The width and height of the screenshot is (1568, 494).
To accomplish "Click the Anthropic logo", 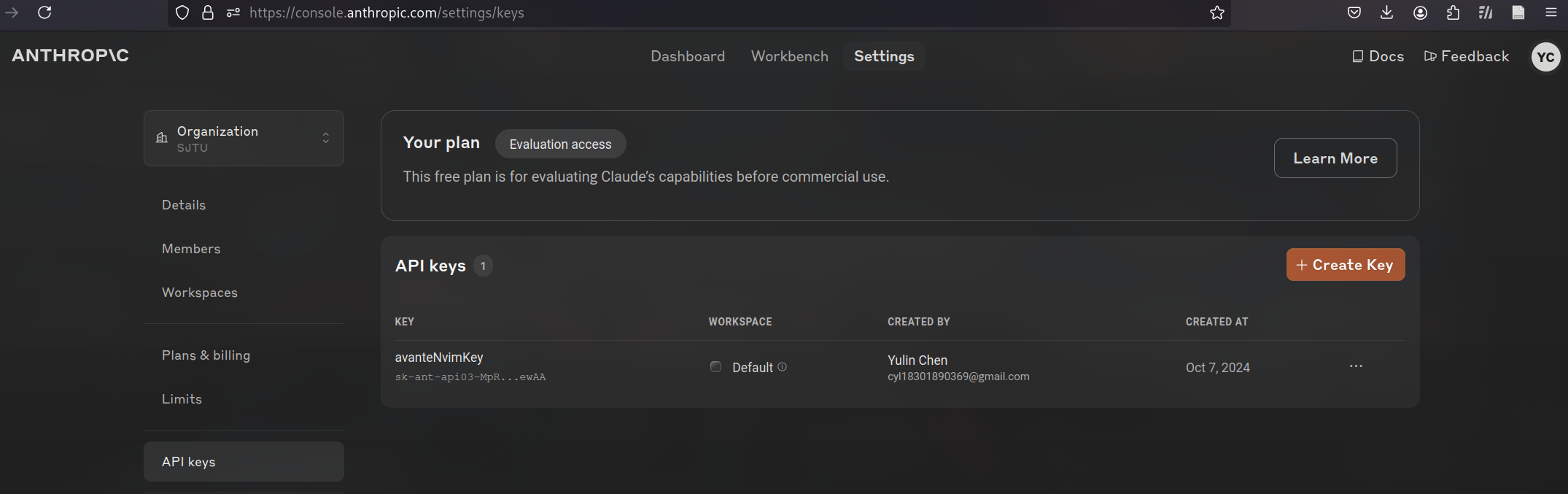I will pos(70,55).
